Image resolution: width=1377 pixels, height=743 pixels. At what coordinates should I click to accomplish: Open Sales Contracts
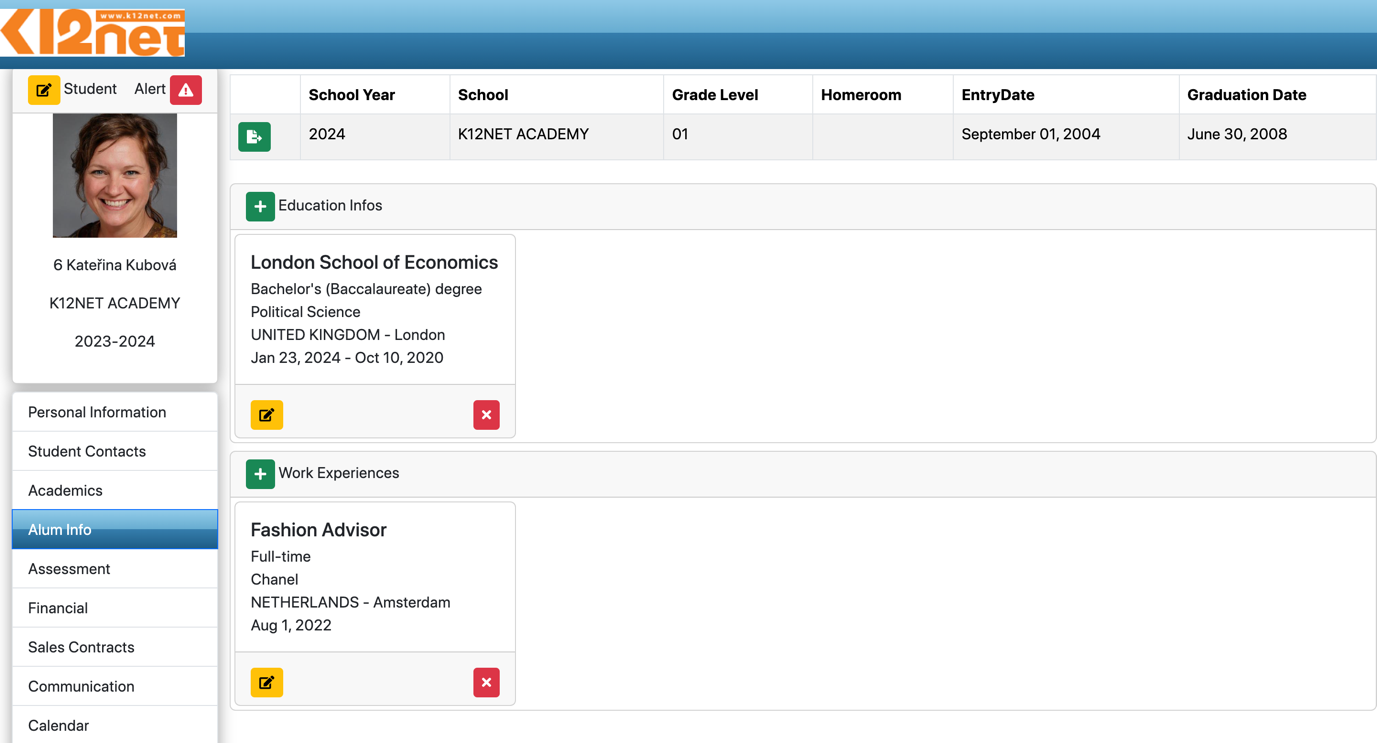[x=81, y=647]
